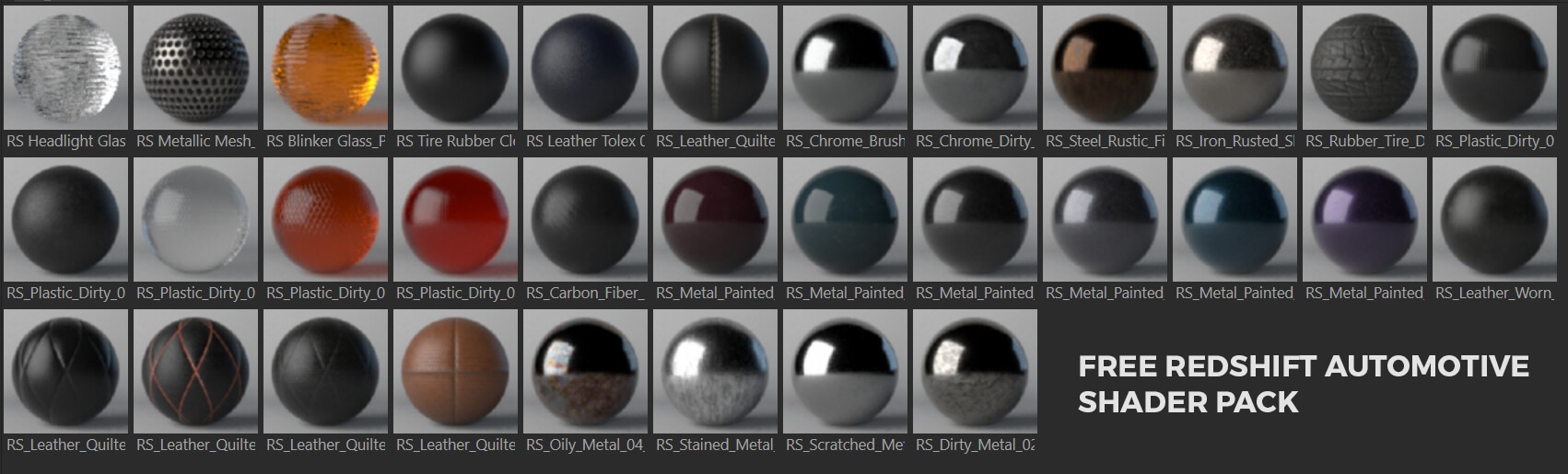Pick the RS_Steel_Rustic material thumbnail
The height and width of the screenshot is (474, 1568).
coord(1105,68)
